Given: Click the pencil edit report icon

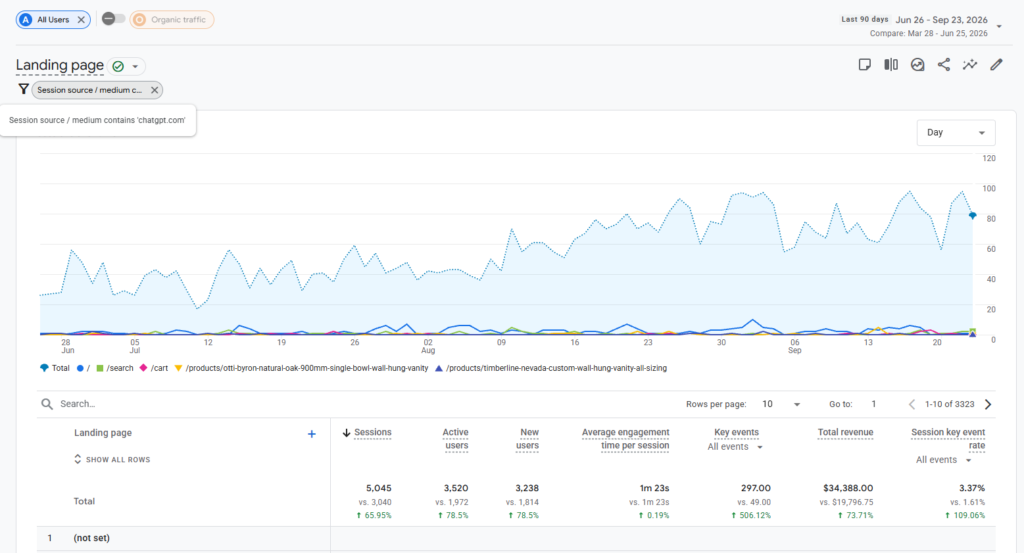Looking at the screenshot, I should [996, 65].
